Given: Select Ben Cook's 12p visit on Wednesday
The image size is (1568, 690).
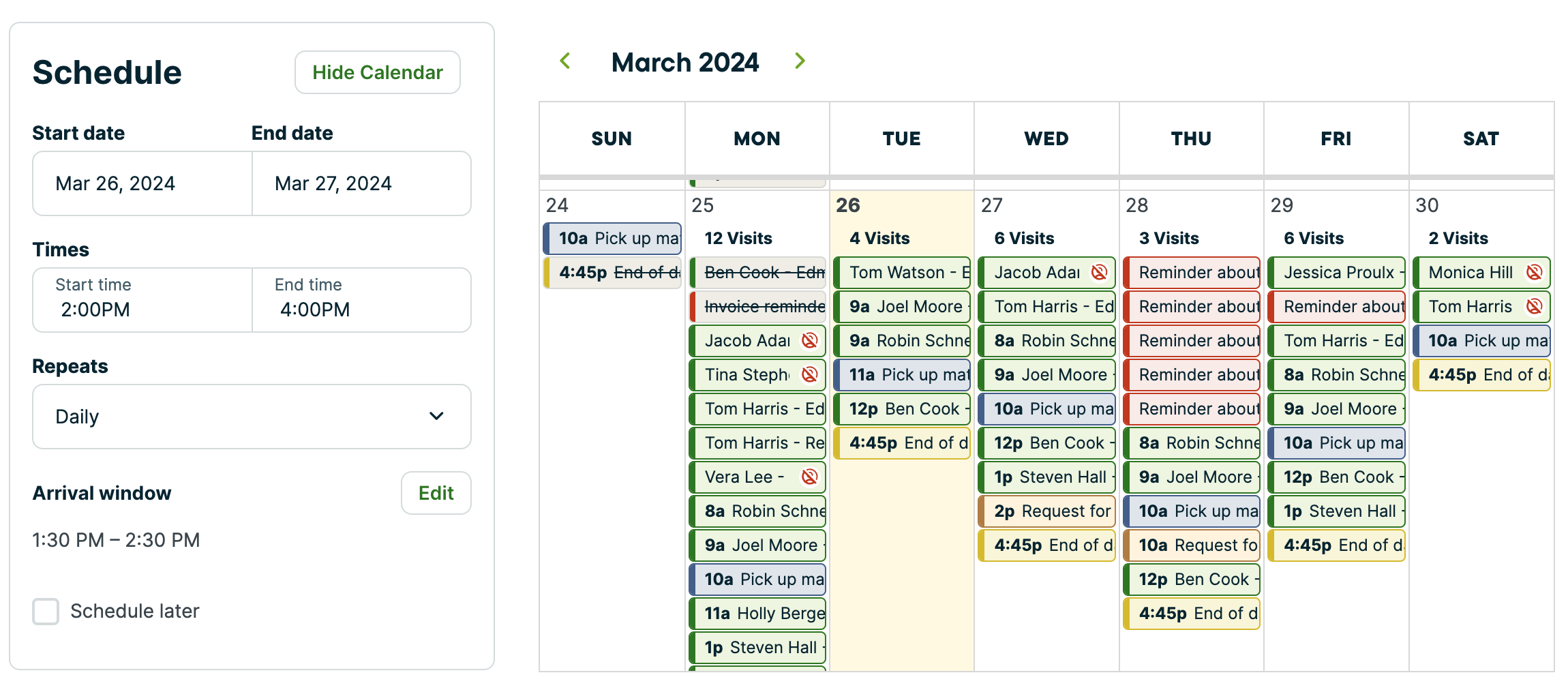Looking at the screenshot, I should (1046, 442).
